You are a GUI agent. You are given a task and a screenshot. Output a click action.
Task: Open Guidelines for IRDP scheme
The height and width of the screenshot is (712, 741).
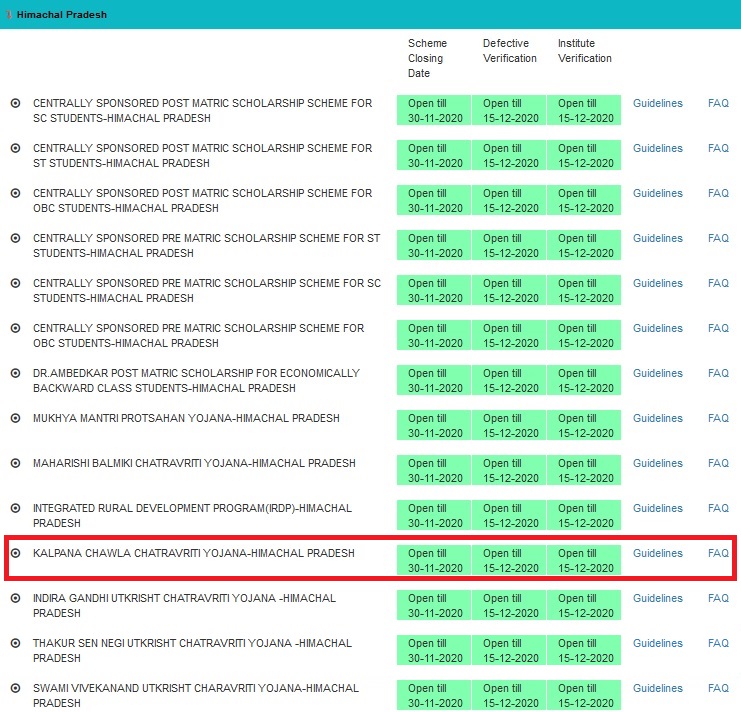[658, 508]
